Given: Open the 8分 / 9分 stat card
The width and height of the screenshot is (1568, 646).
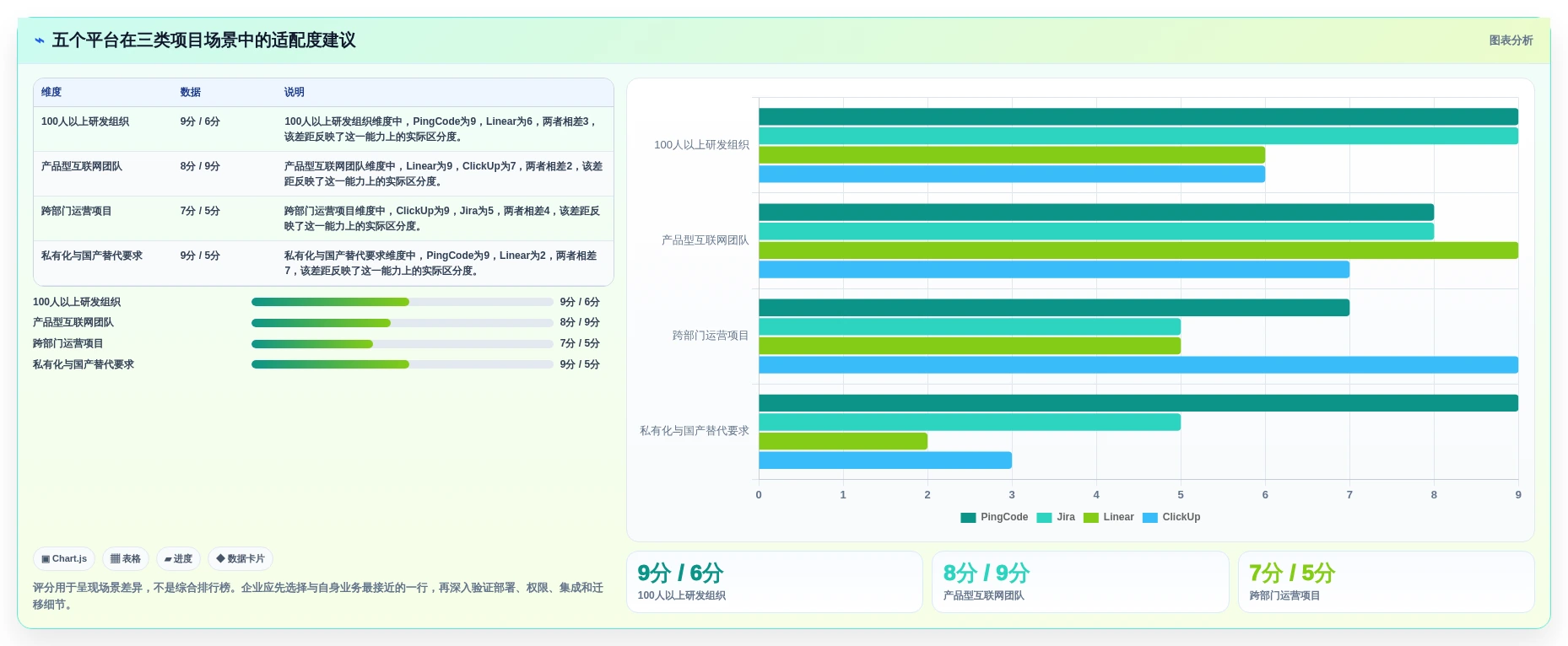Looking at the screenshot, I should point(1080,582).
